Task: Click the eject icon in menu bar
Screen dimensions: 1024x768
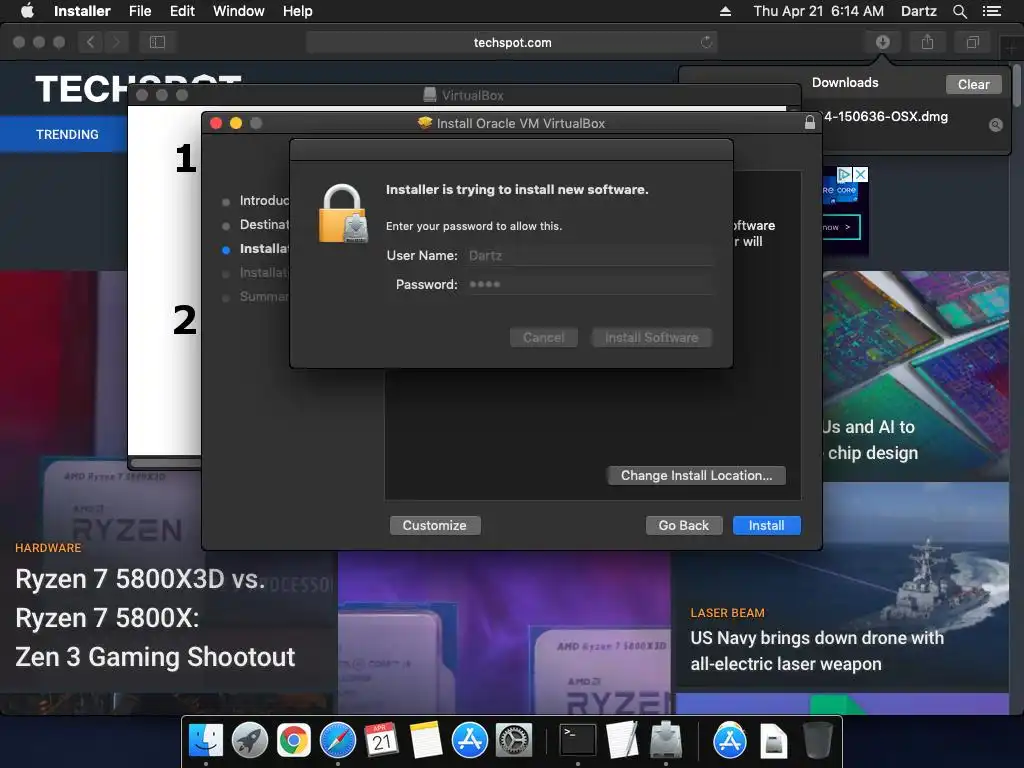Action: [725, 11]
